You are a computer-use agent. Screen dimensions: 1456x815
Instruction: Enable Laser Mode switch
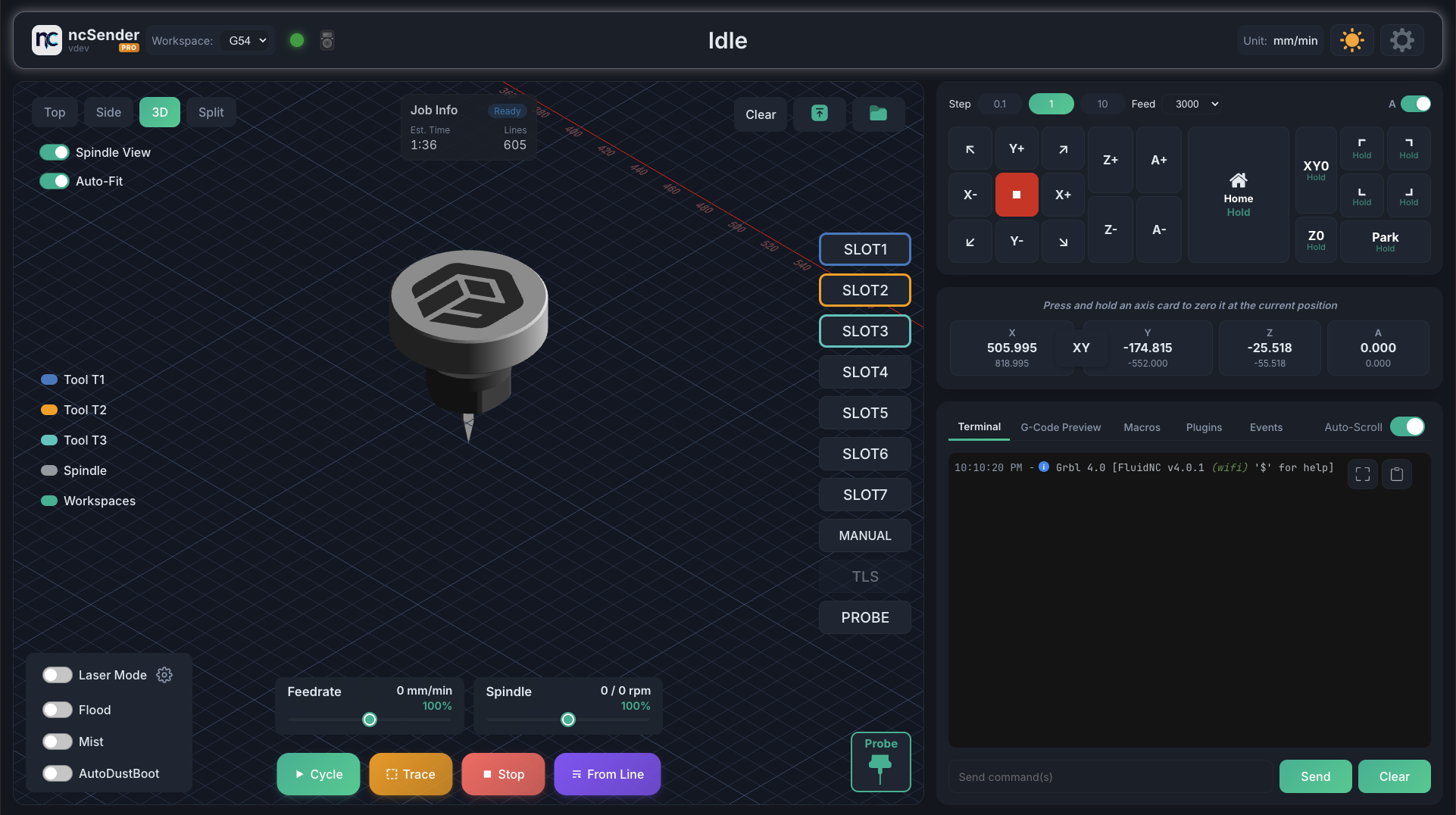tap(58, 675)
